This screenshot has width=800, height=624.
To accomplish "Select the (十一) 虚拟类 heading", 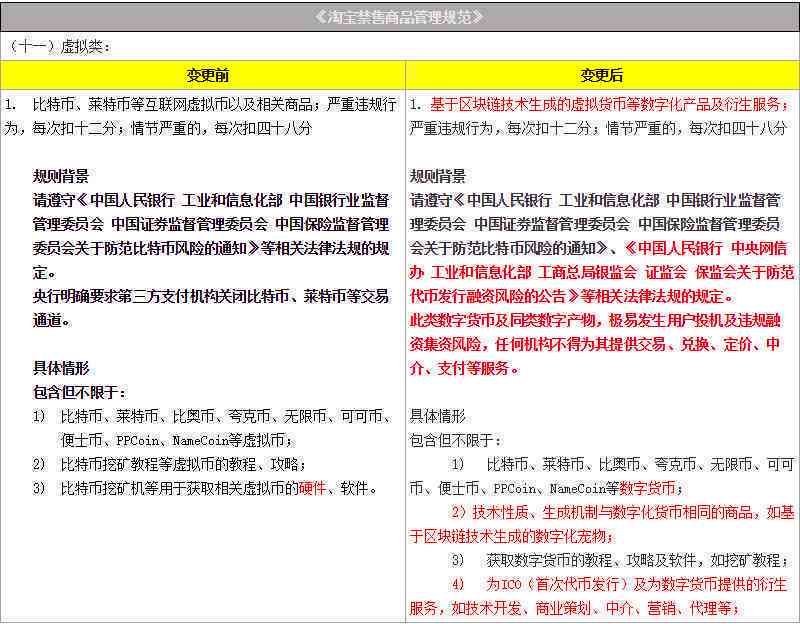I will 59,46.
